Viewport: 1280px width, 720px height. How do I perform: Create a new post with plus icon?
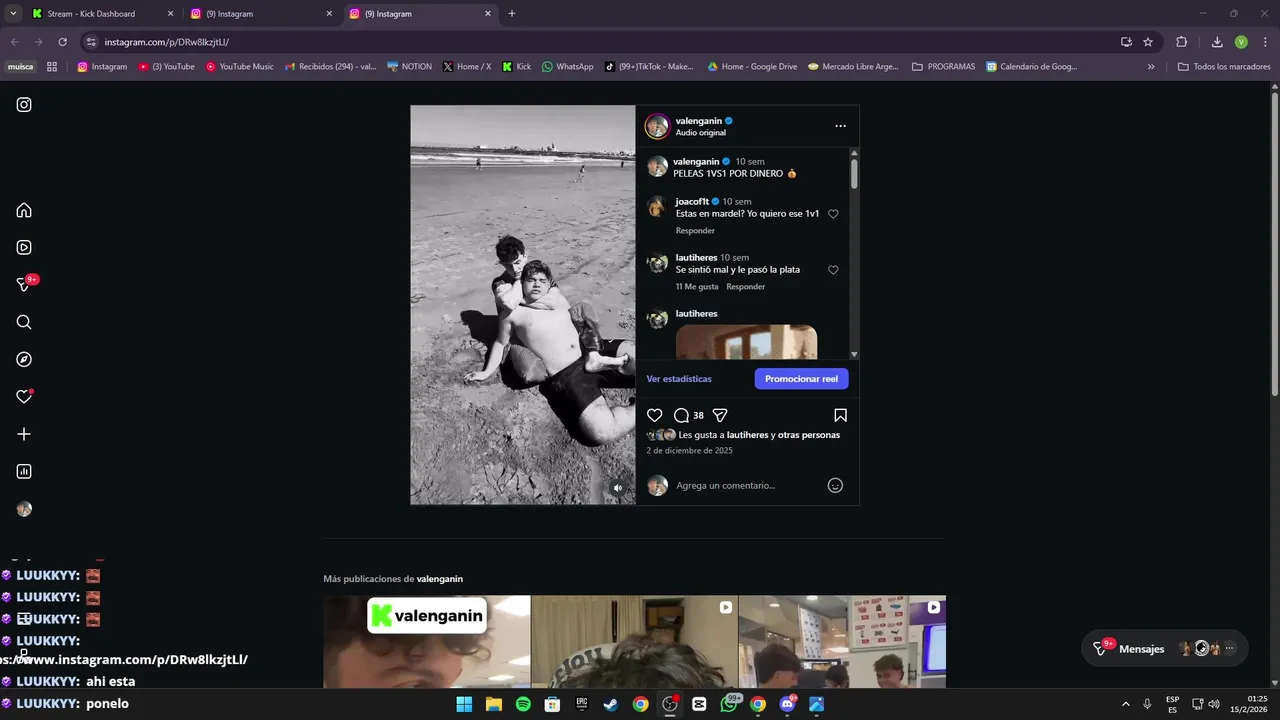[24, 434]
